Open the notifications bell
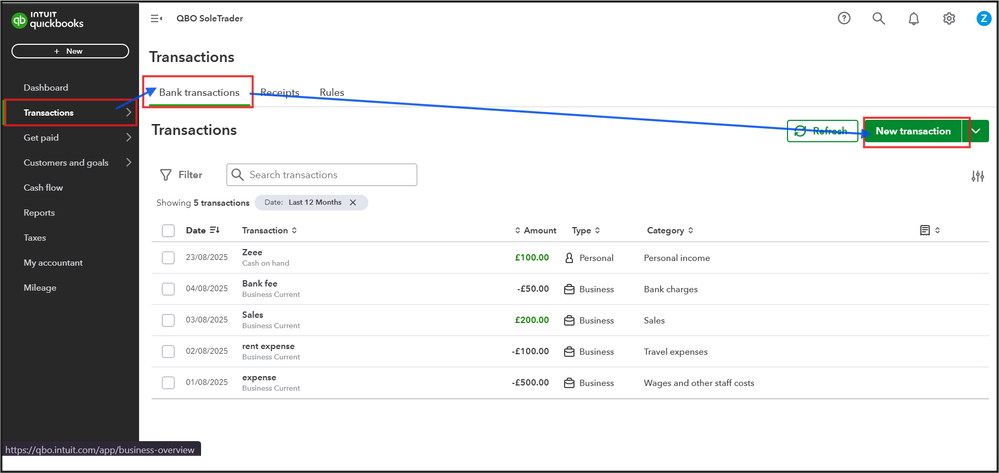Image resolution: width=999 pixels, height=473 pixels. pos(914,18)
